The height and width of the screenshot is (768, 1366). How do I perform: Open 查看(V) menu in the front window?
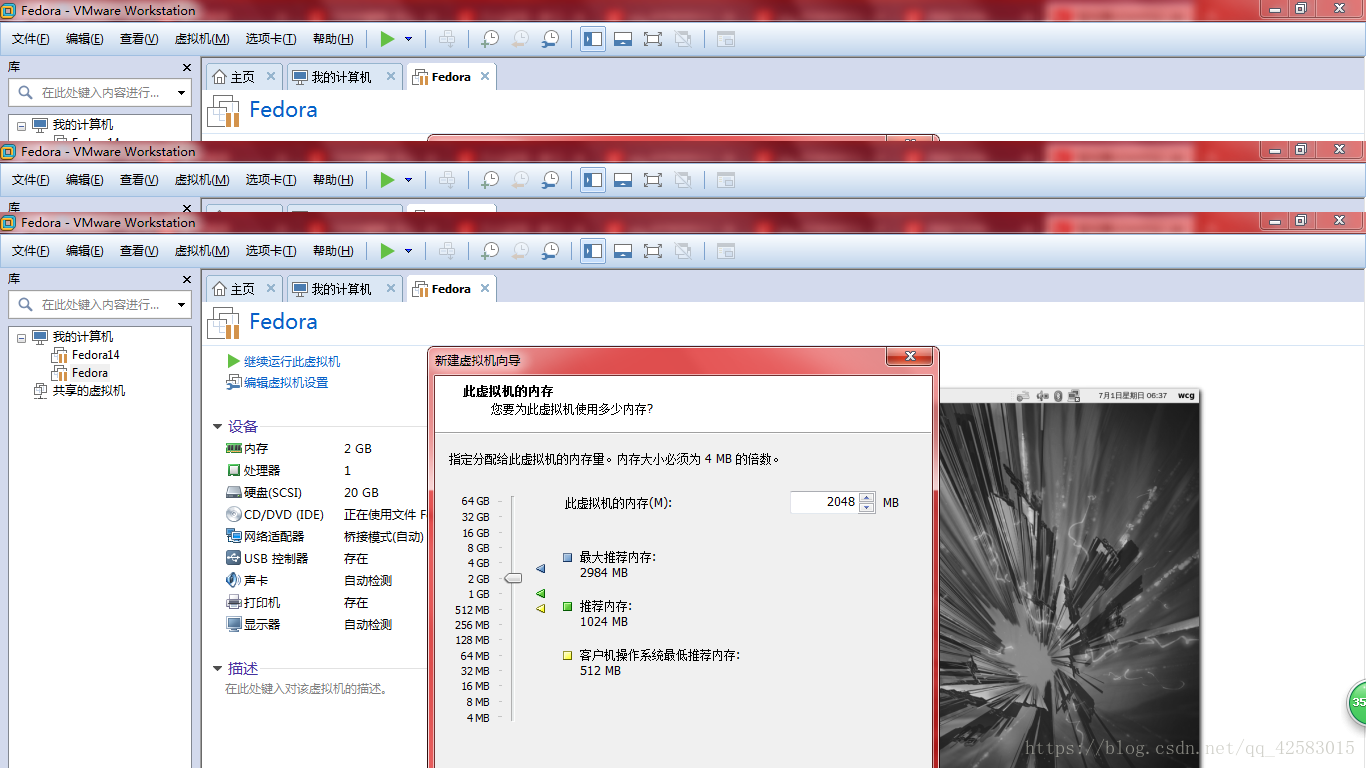click(139, 251)
